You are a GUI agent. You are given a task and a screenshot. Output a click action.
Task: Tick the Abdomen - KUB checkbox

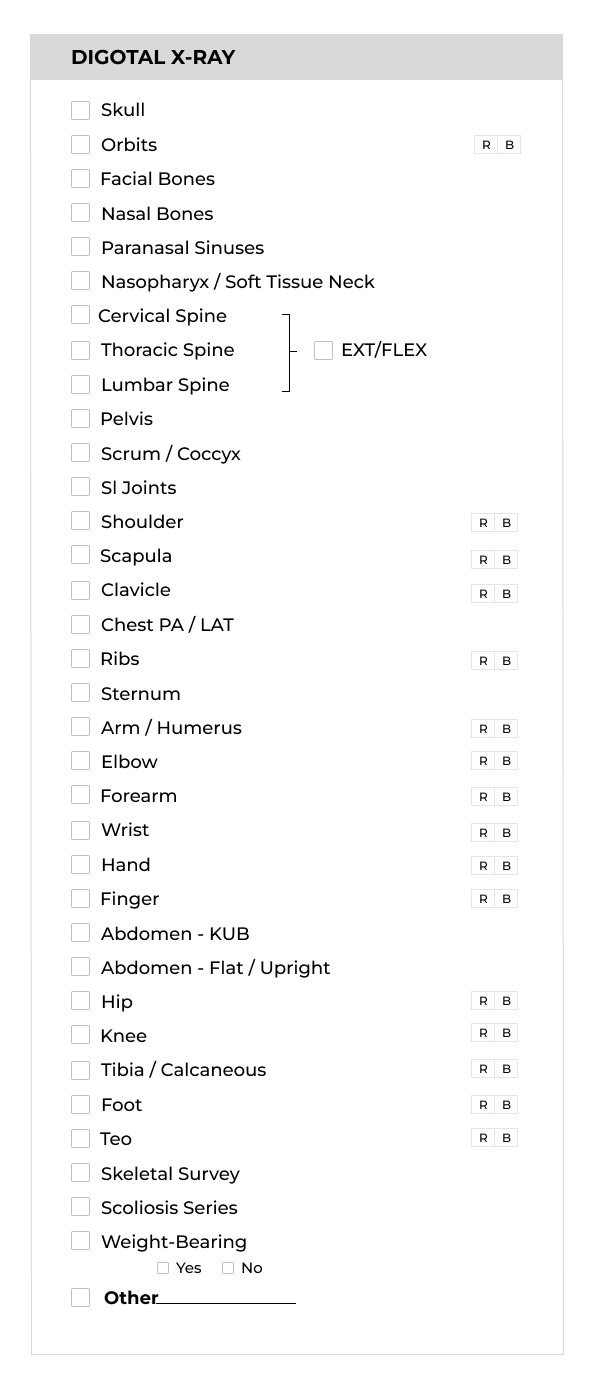81,933
